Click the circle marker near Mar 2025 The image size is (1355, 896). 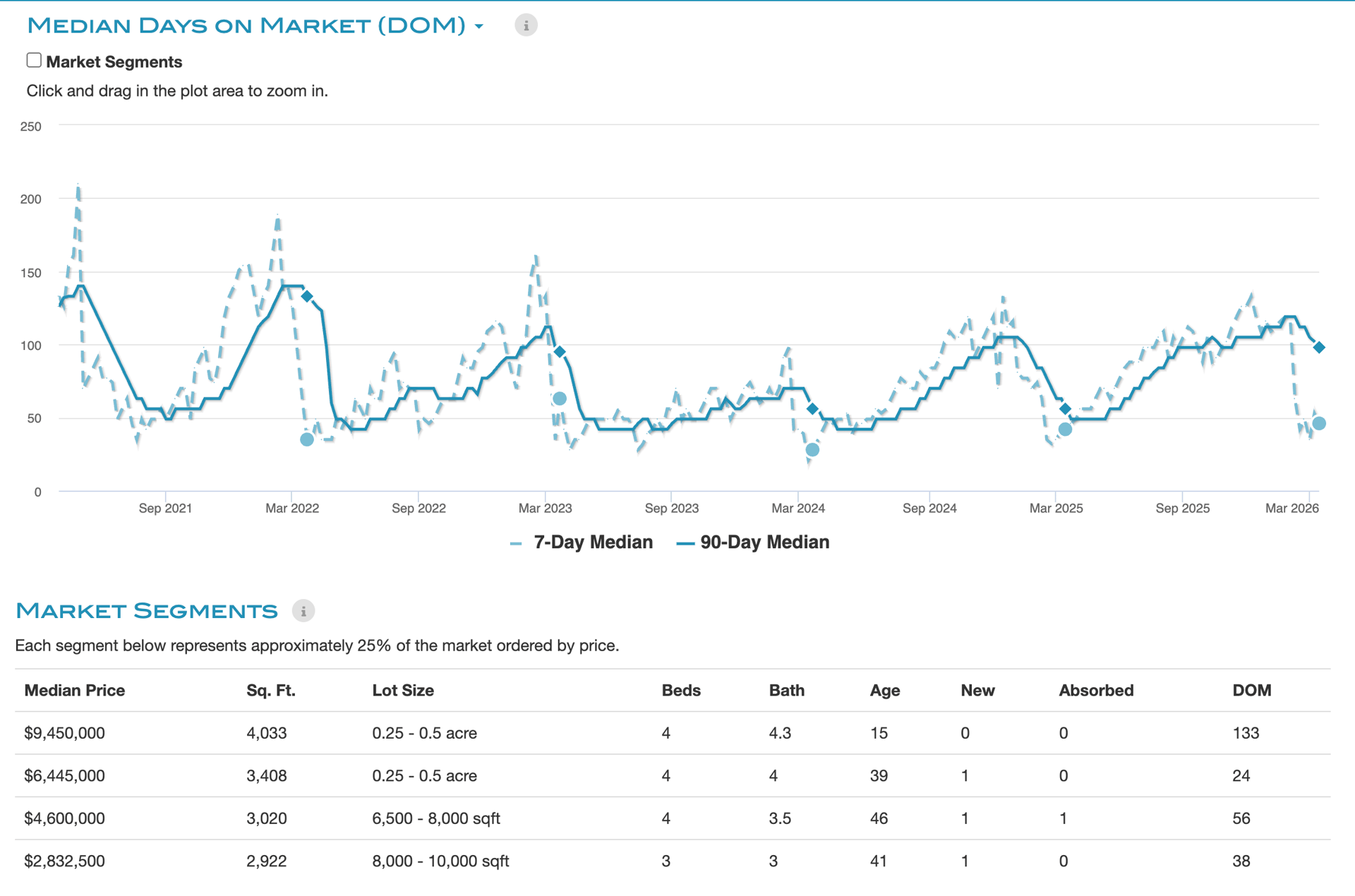1065,429
